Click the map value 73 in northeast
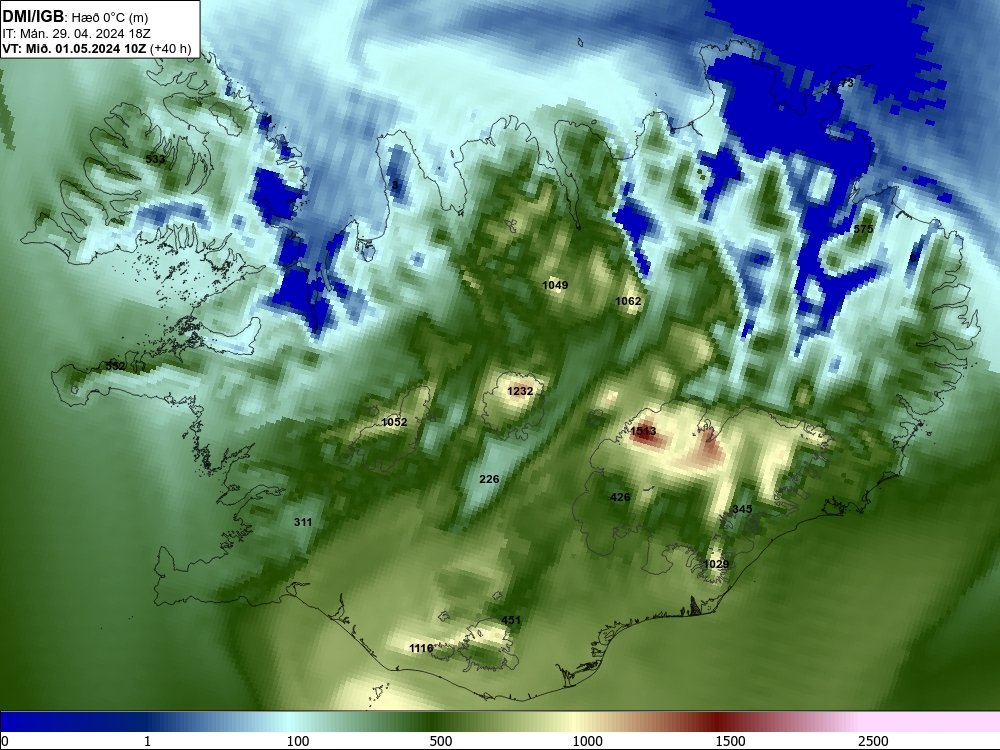 [x=847, y=83]
